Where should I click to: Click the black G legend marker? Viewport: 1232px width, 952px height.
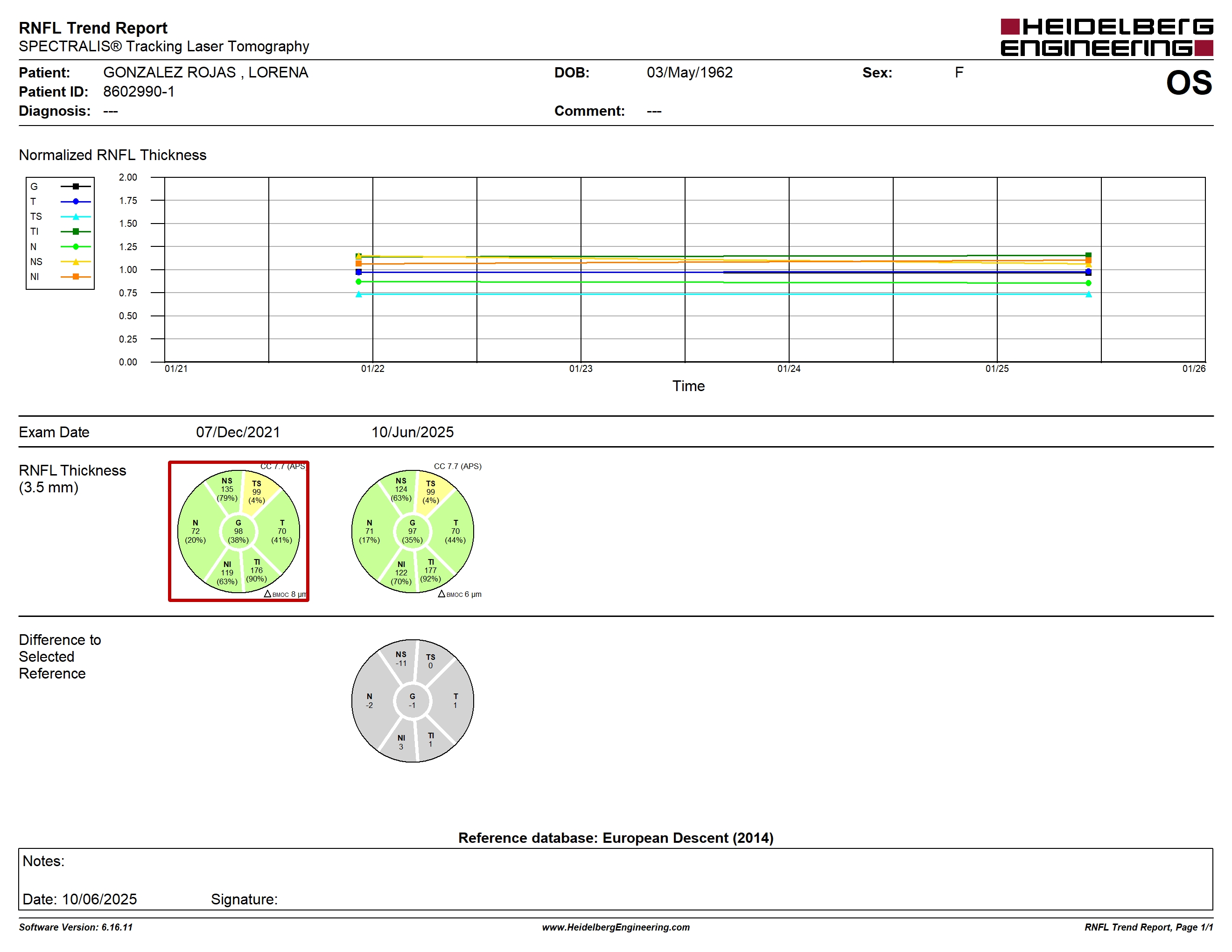[76, 186]
